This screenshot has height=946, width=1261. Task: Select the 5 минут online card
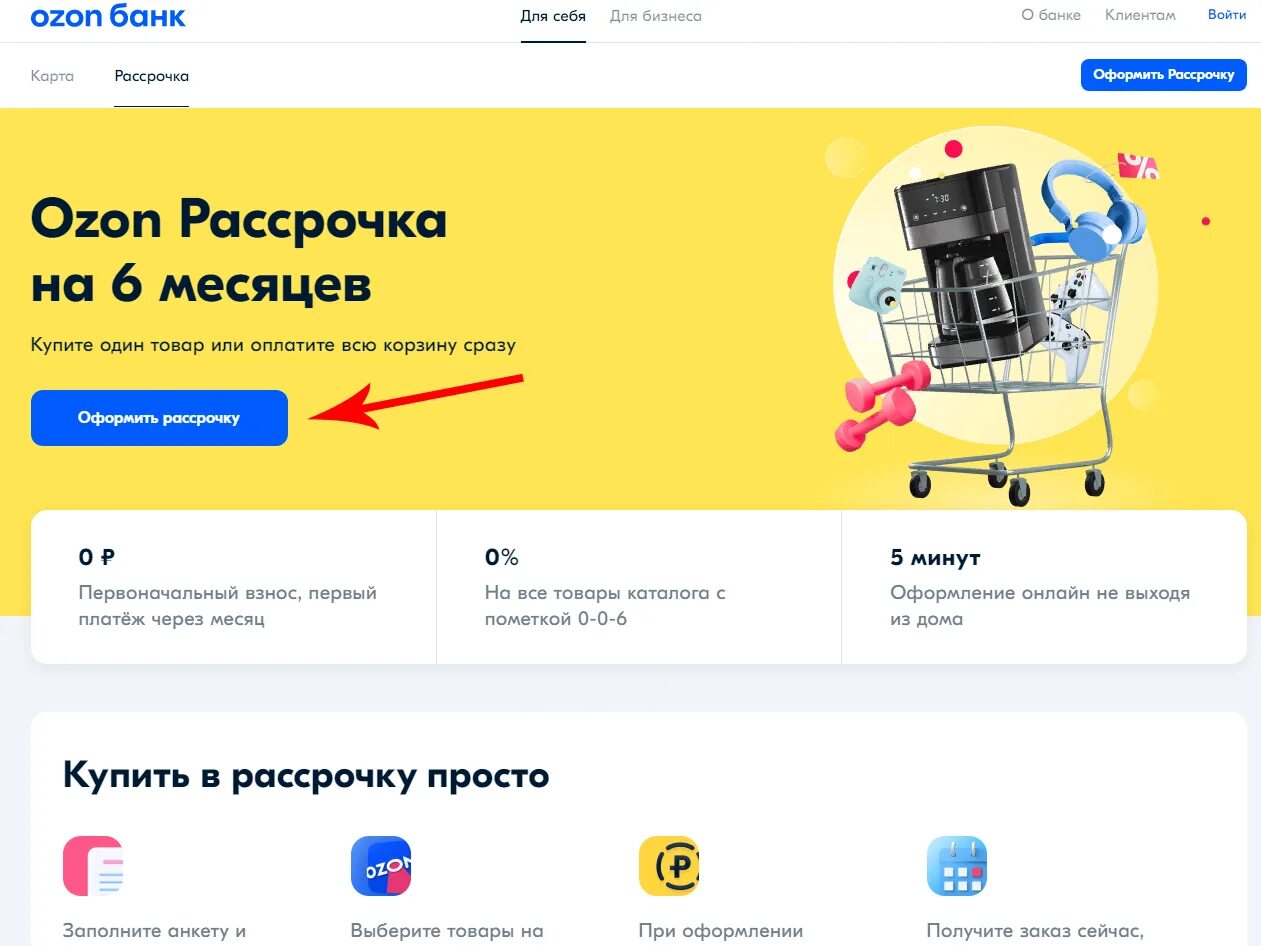pyautogui.click(x=1044, y=587)
